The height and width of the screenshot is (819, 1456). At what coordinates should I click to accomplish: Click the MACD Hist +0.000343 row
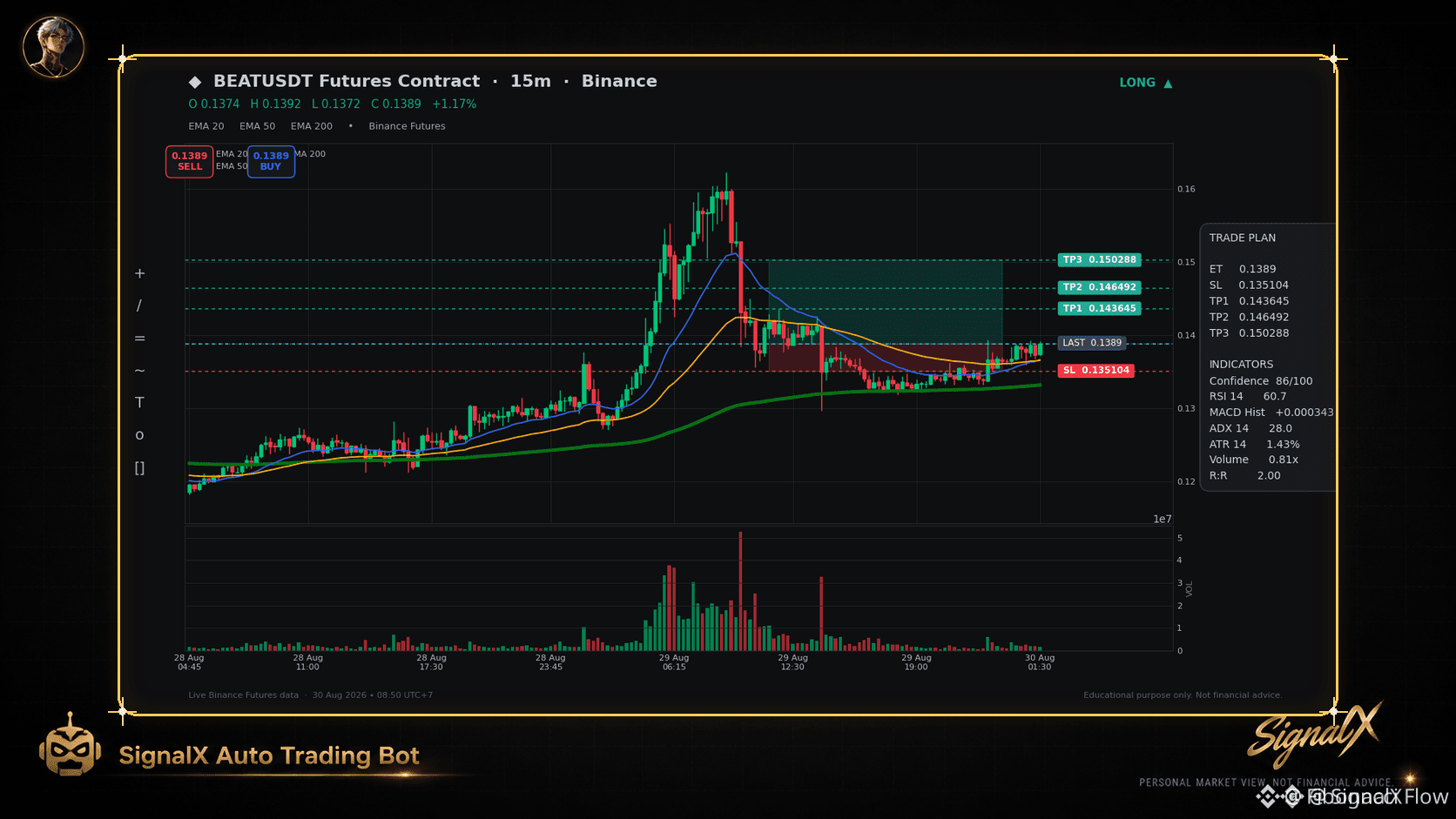coord(1271,412)
